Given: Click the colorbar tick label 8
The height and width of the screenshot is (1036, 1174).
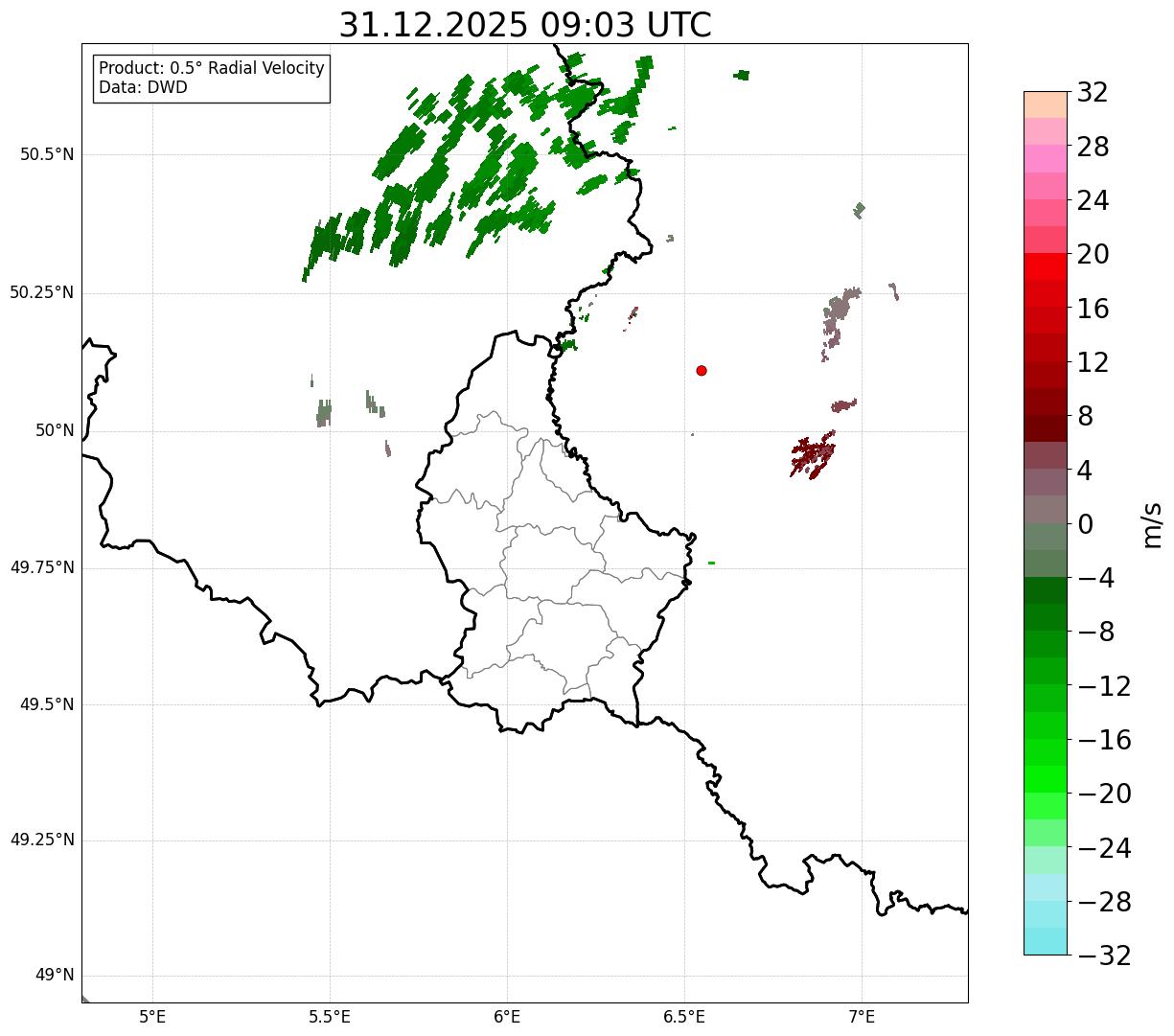Looking at the screenshot, I should click(1085, 416).
